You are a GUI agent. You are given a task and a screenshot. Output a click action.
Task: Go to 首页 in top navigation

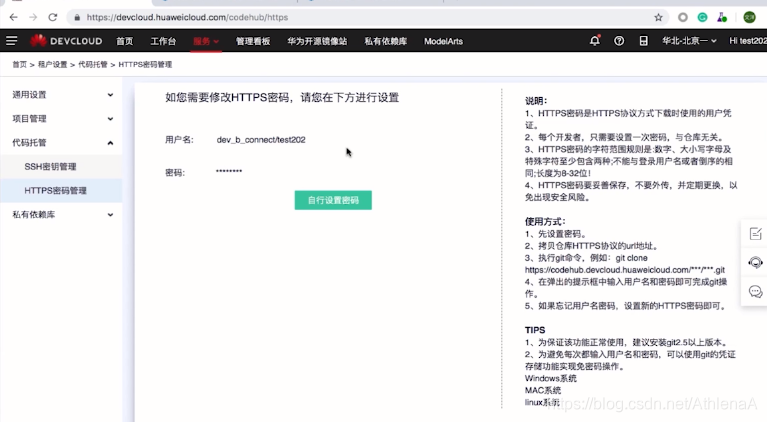tap(125, 41)
